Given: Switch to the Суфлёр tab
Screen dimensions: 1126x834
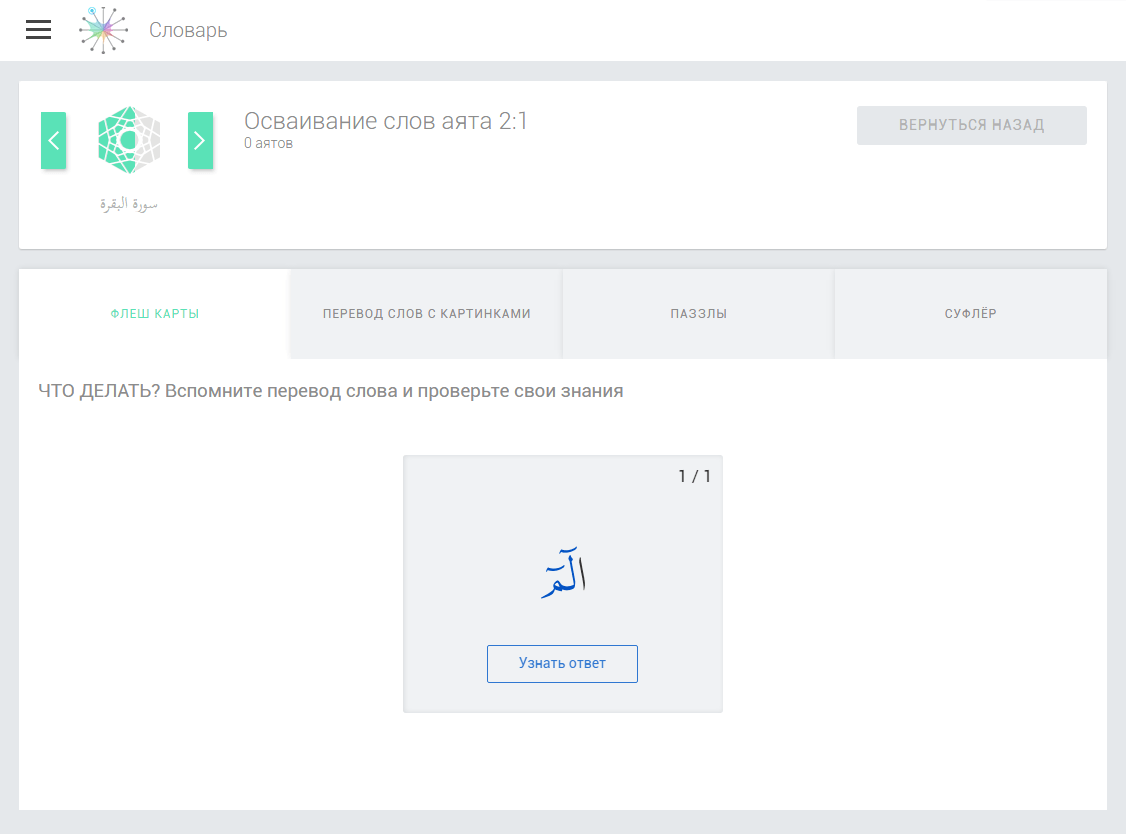Looking at the screenshot, I should click(970, 314).
